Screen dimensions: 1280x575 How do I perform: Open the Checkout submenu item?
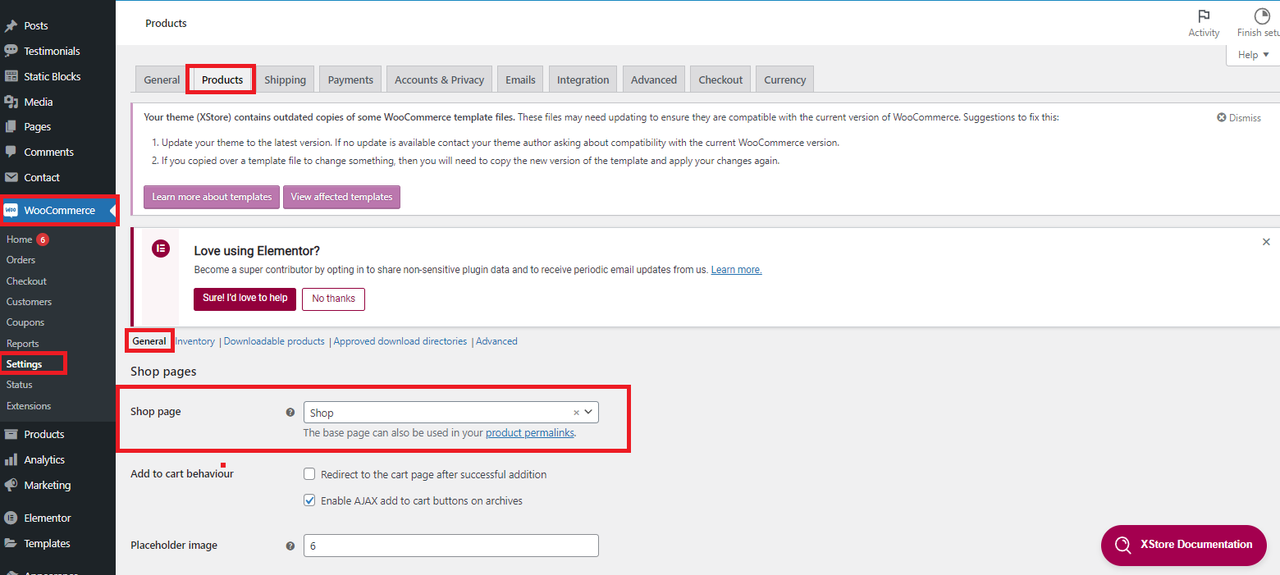pos(26,281)
